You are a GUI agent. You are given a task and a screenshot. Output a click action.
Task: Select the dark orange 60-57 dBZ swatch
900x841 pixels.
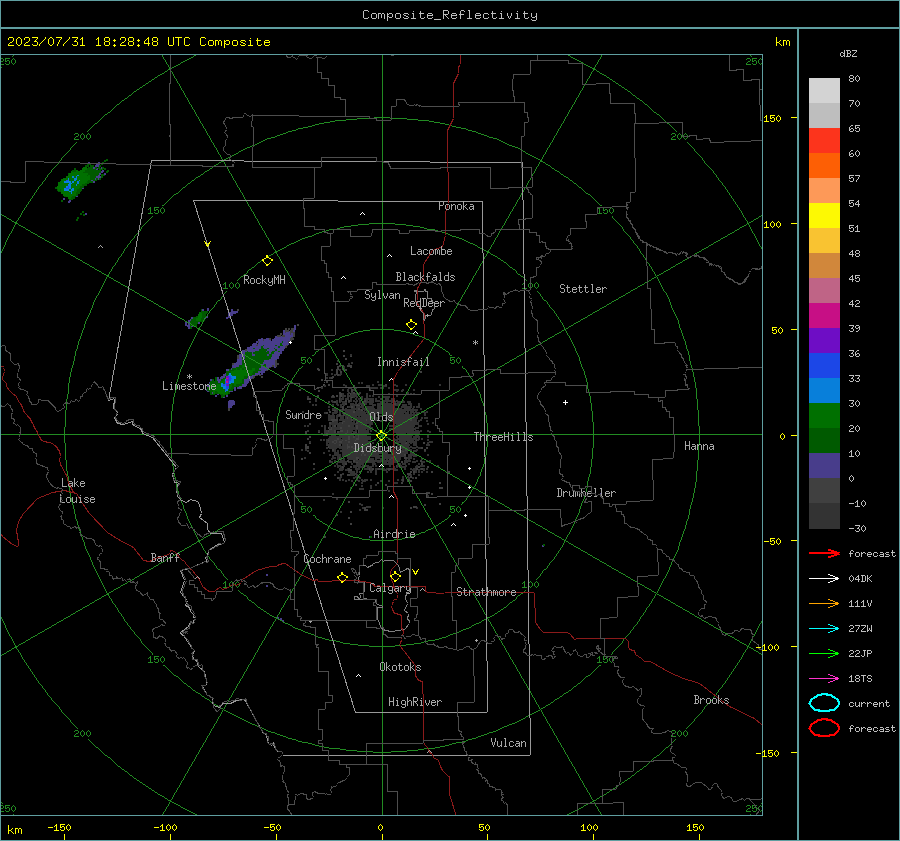click(824, 166)
